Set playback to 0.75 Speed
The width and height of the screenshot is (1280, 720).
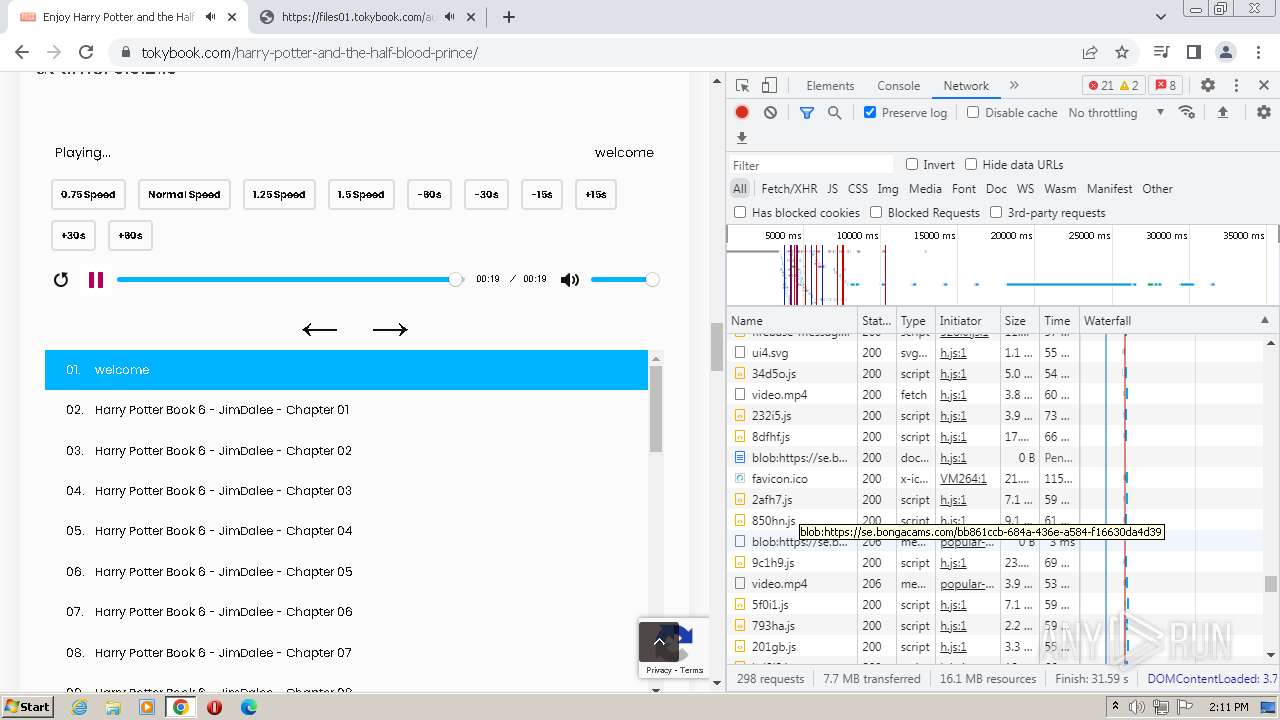tap(88, 195)
